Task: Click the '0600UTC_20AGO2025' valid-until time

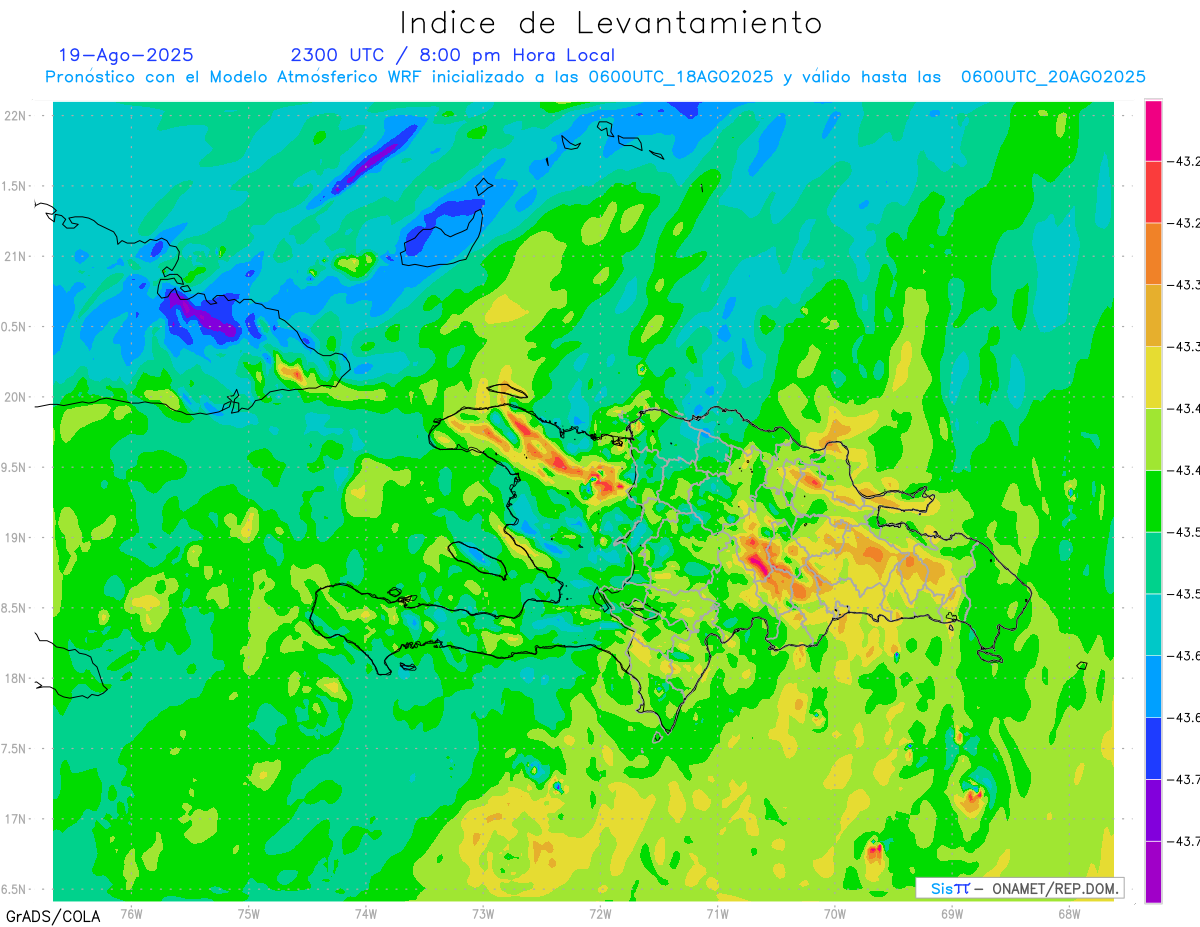Action: point(1053,77)
